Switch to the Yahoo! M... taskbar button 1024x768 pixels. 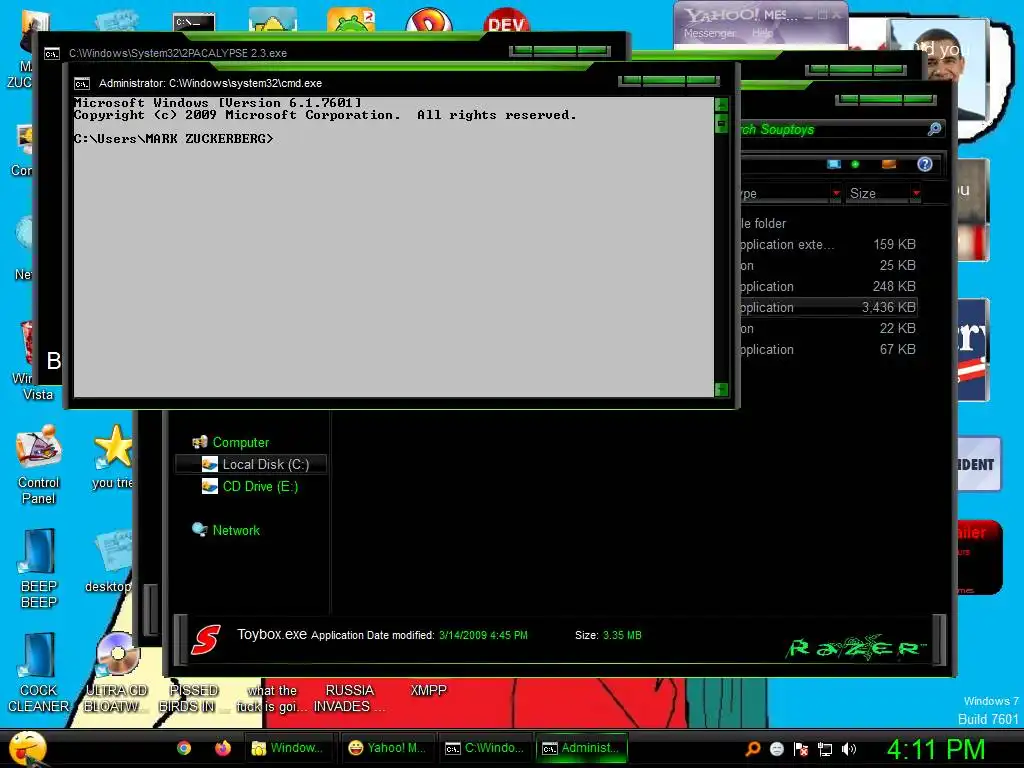387,748
